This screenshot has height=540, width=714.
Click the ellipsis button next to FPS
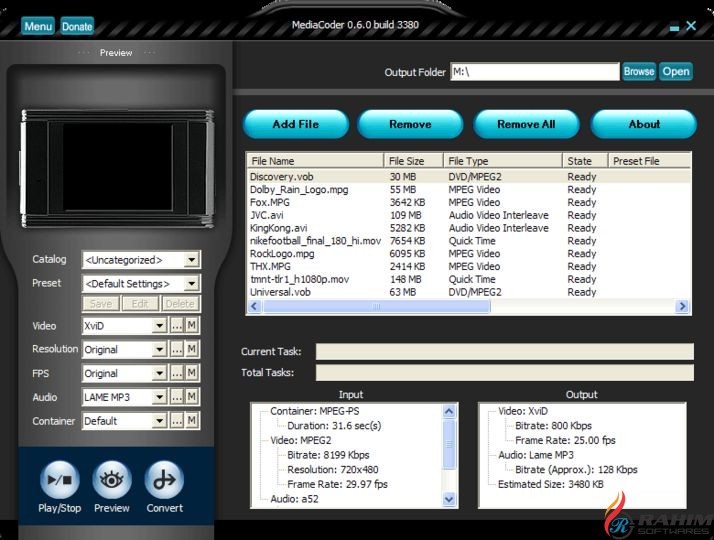(x=176, y=374)
